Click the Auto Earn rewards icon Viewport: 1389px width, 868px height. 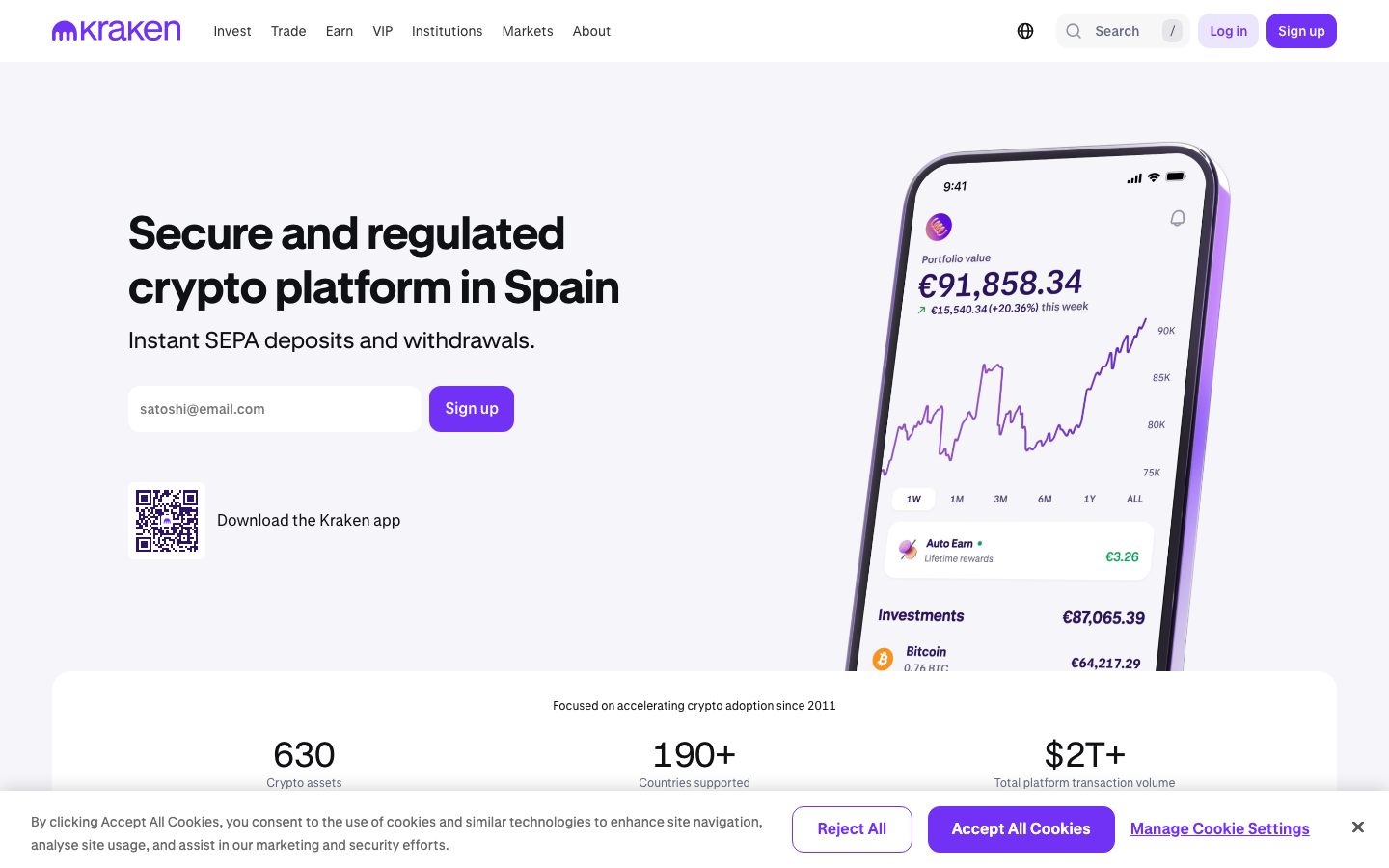tap(906, 550)
